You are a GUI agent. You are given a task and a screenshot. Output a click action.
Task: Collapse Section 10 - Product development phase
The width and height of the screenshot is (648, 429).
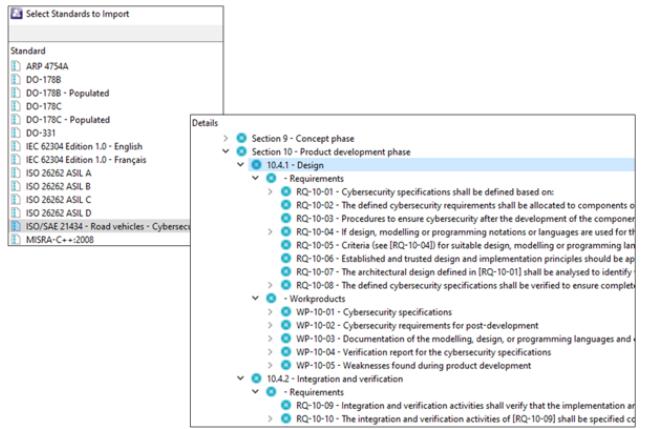click(x=226, y=151)
